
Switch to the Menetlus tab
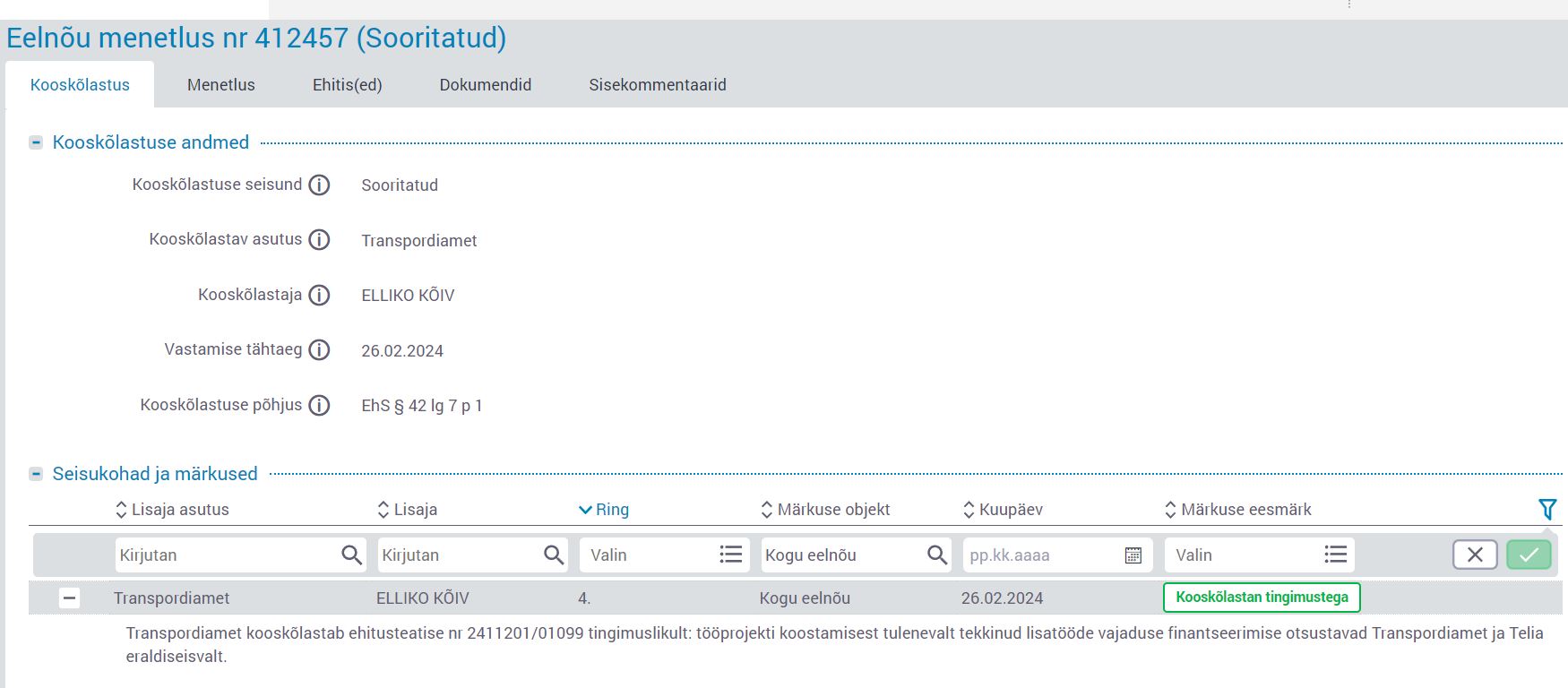point(221,85)
